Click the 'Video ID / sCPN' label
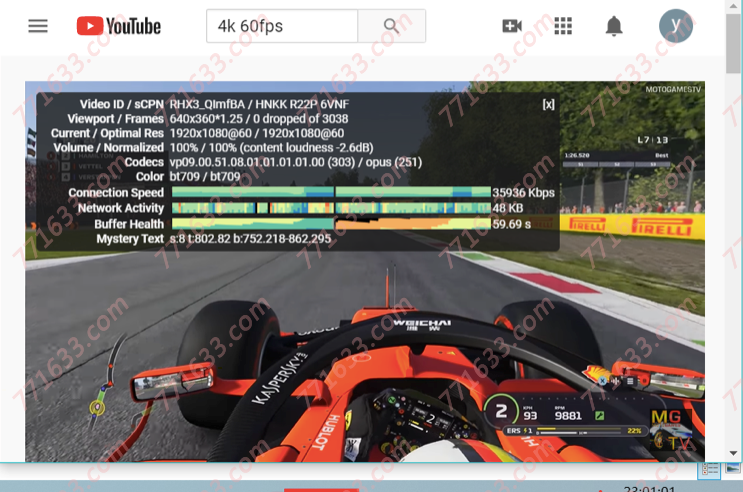 [122, 104]
